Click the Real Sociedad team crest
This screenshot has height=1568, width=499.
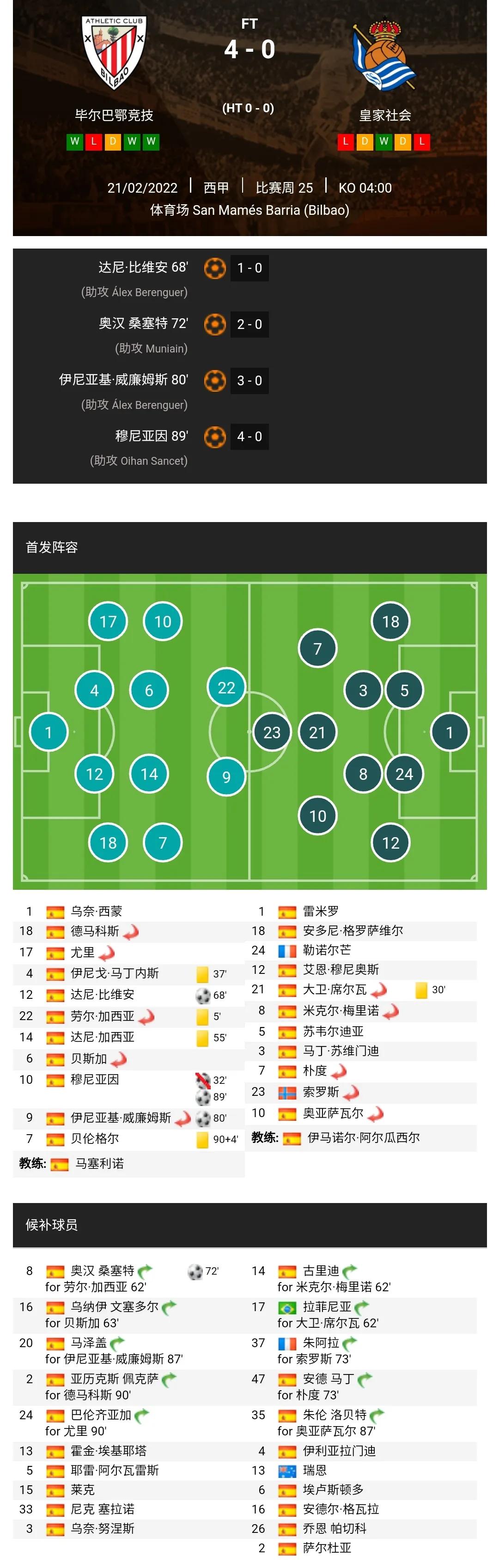[384, 56]
